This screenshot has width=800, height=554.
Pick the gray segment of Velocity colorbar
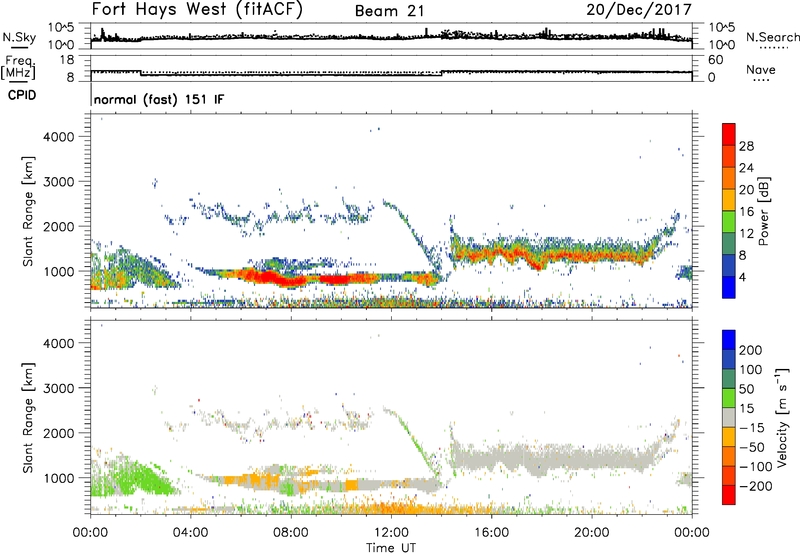click(729, 418)
